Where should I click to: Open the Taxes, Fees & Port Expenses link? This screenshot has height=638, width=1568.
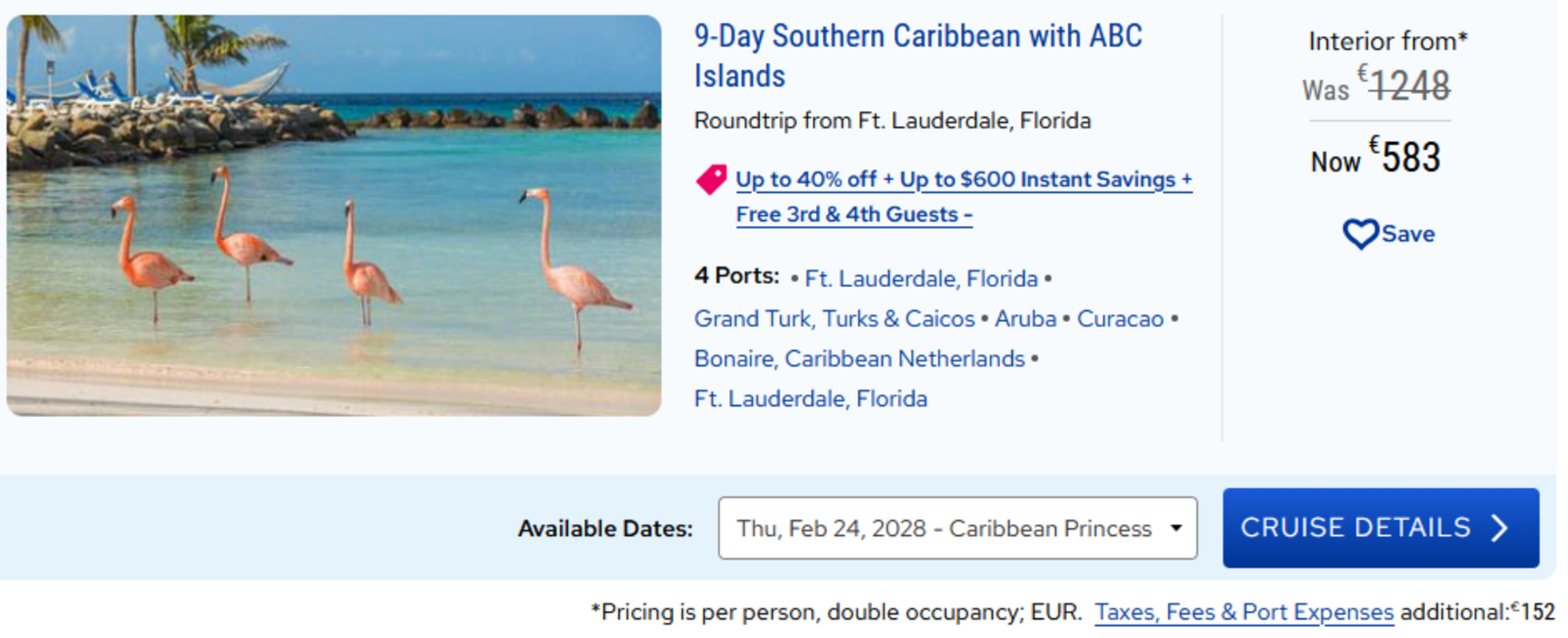point(1243,612)
